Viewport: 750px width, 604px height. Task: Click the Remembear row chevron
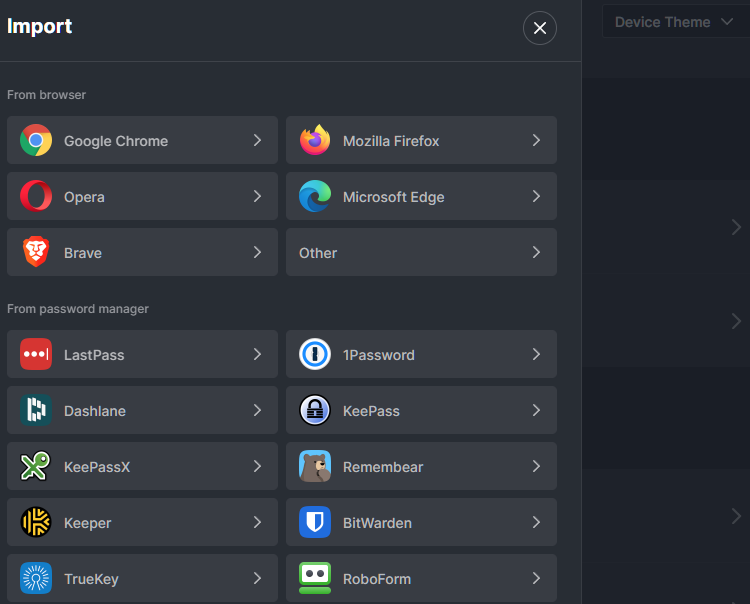pyautogui.click(x=536, y=466)
